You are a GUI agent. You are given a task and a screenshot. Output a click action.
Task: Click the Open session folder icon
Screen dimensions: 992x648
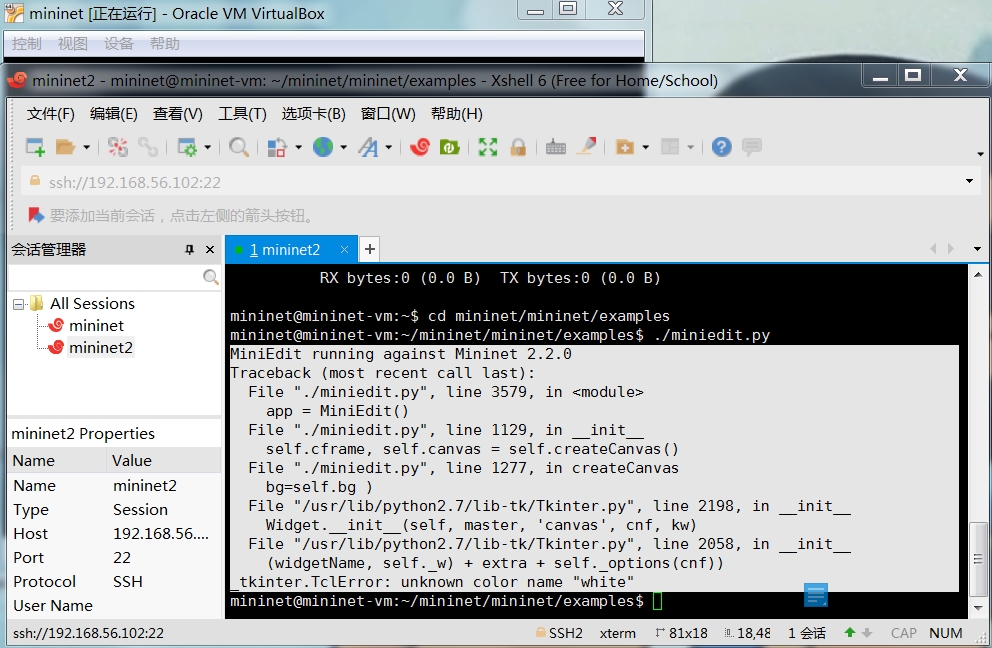tap(65, 147)
